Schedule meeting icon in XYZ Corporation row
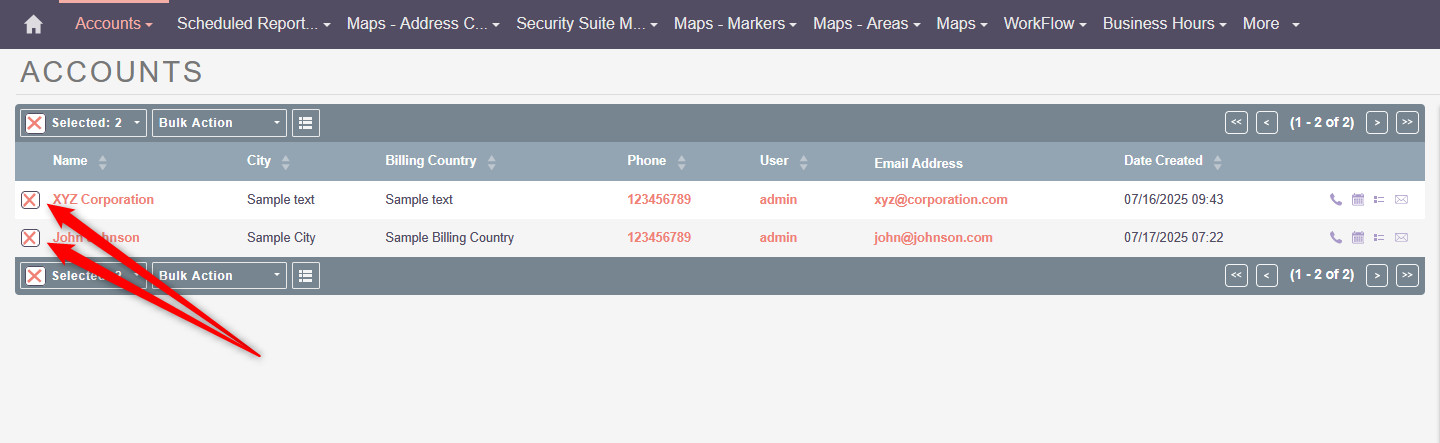Image resolution: width=1440 pixels, height=443 pixels. pyautogui.click(x=1358, y=200)
